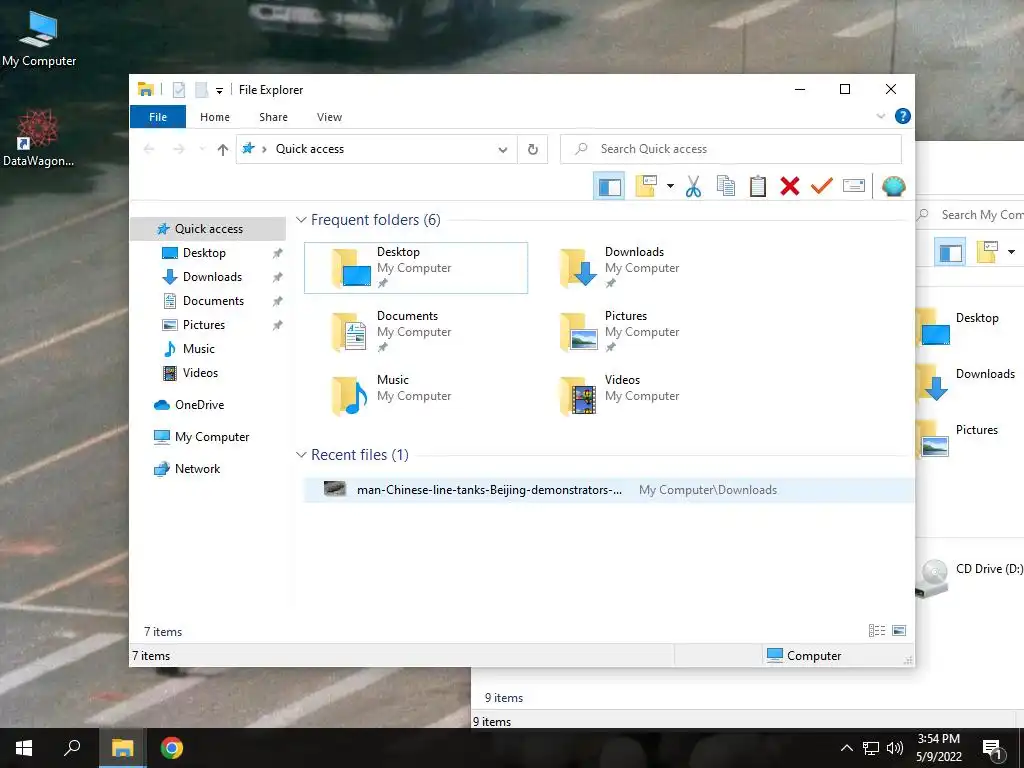Click the volume speaker tray icon
The image size is (1024, 768).
coord(895,748)
